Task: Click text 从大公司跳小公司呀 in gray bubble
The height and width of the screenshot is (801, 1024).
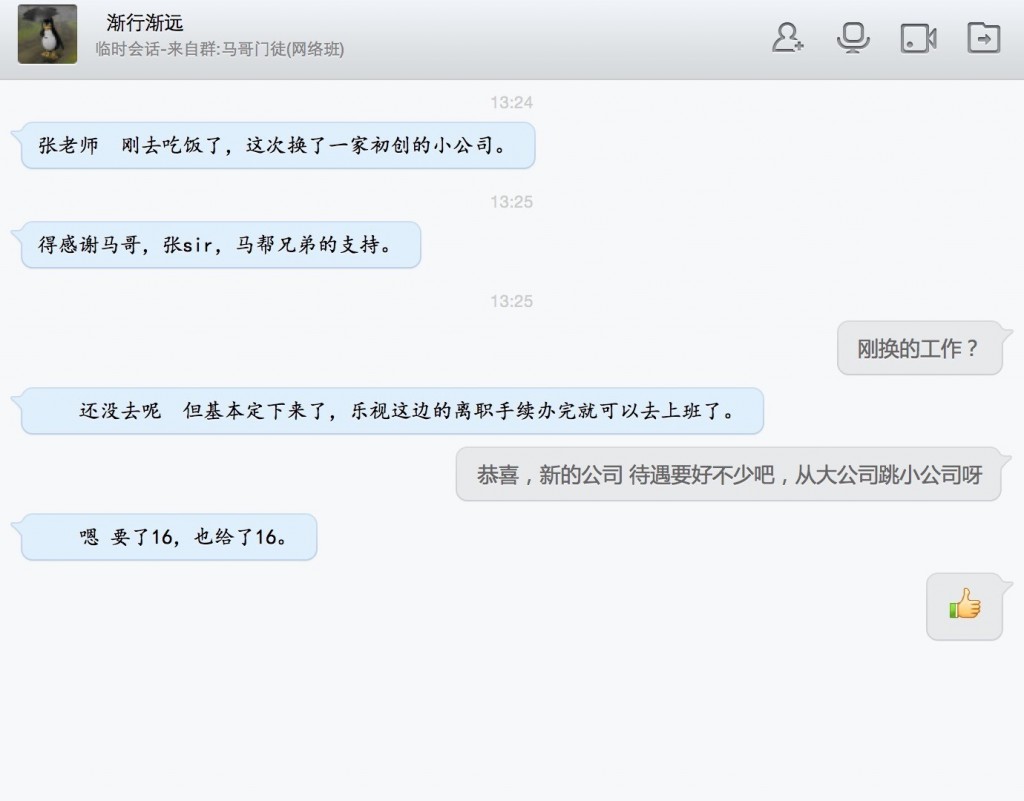Action: [888, 475]
